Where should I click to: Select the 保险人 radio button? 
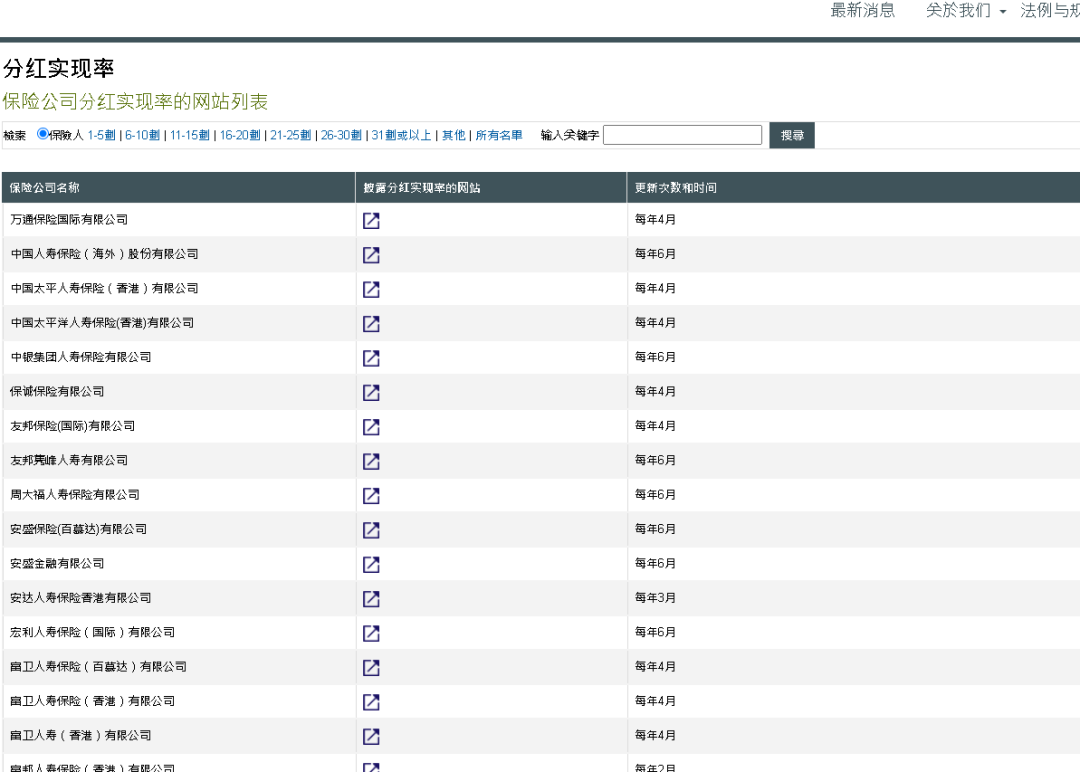tap(43, 134)
